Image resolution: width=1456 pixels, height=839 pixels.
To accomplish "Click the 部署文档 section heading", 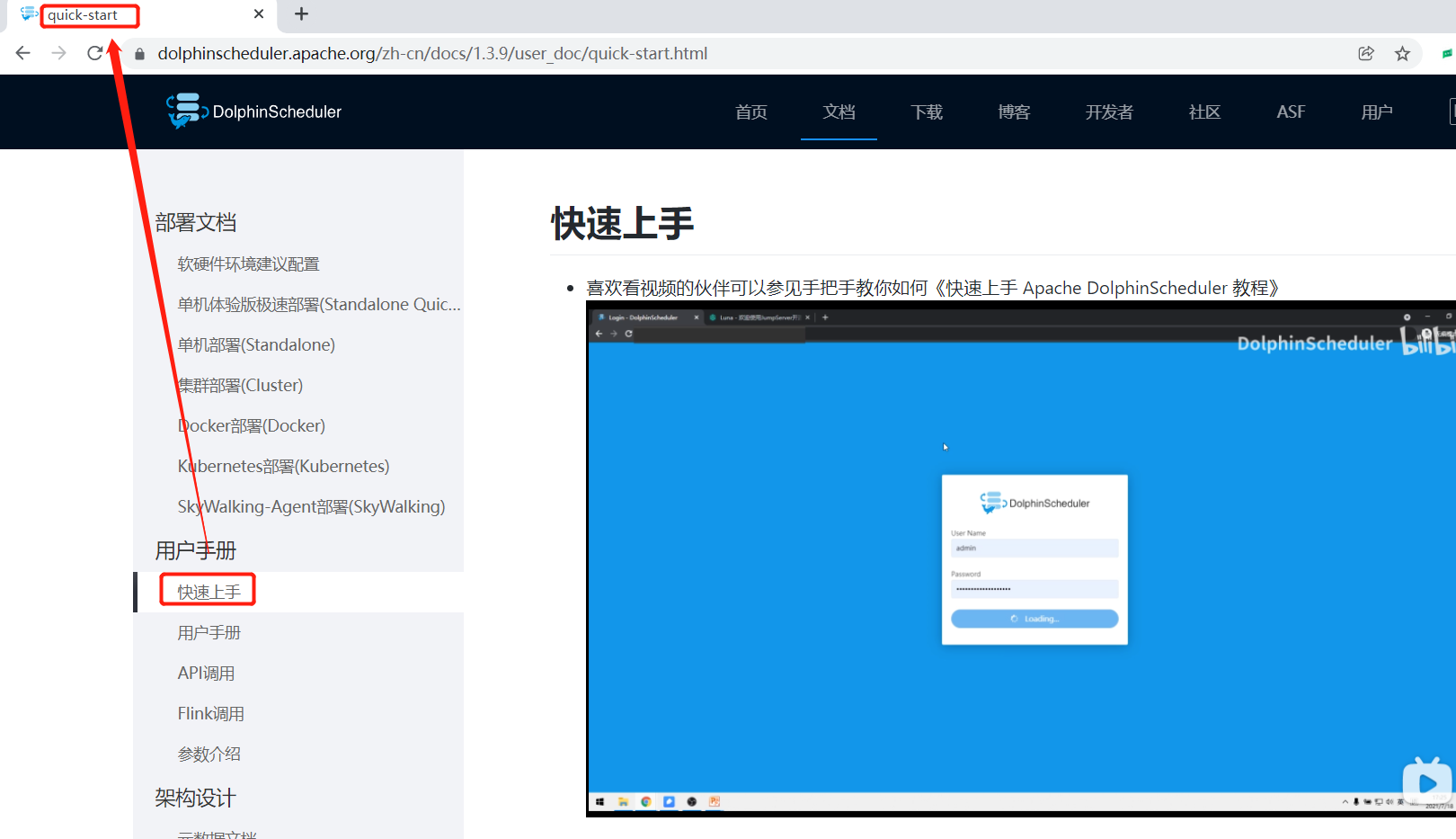I will [195, 222].
